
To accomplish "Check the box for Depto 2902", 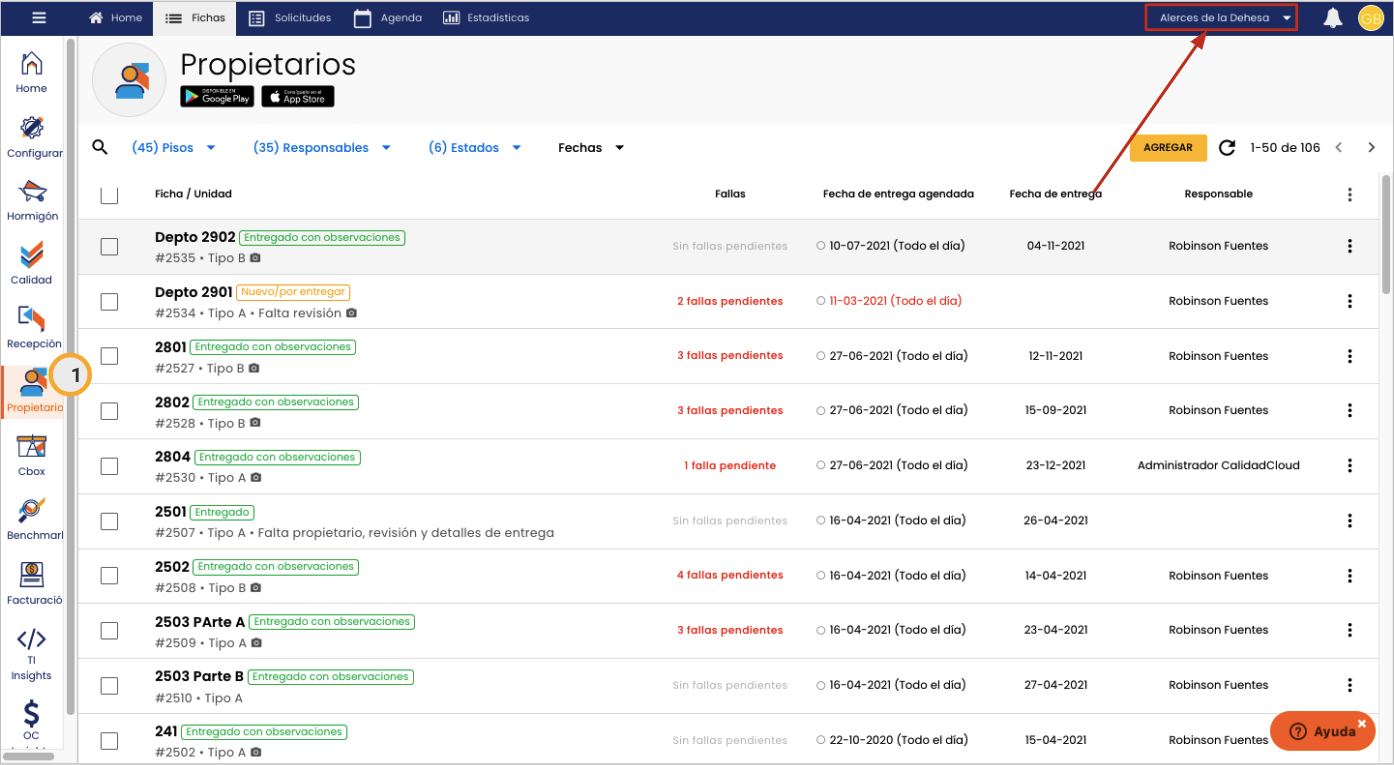I will pos(109,246).
